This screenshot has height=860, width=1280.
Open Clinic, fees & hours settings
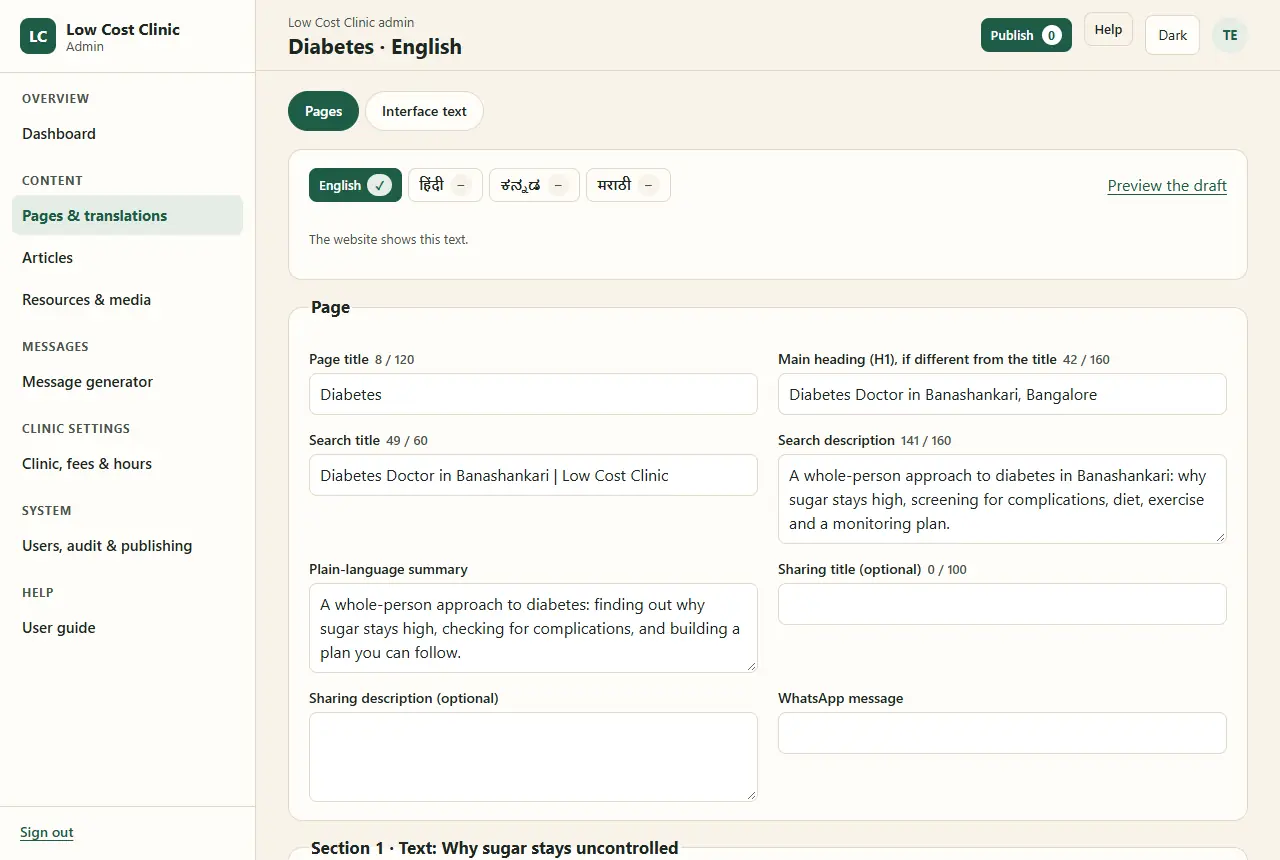(127, 464)
